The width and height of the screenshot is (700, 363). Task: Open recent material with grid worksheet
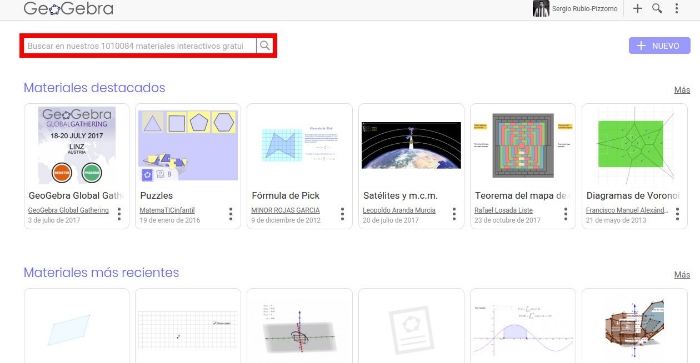[188, 330]
